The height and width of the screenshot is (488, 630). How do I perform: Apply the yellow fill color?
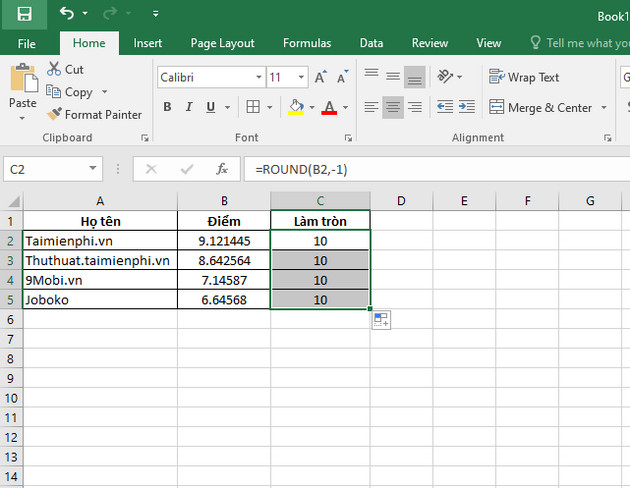296,107
